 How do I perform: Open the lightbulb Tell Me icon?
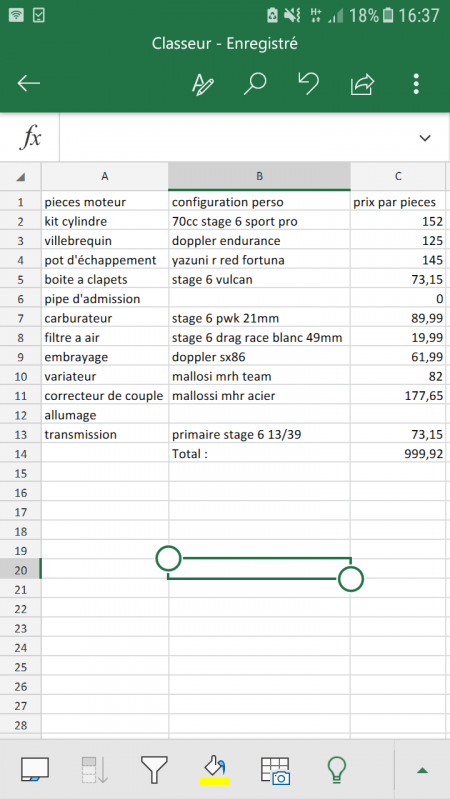(x=337, y=769)
